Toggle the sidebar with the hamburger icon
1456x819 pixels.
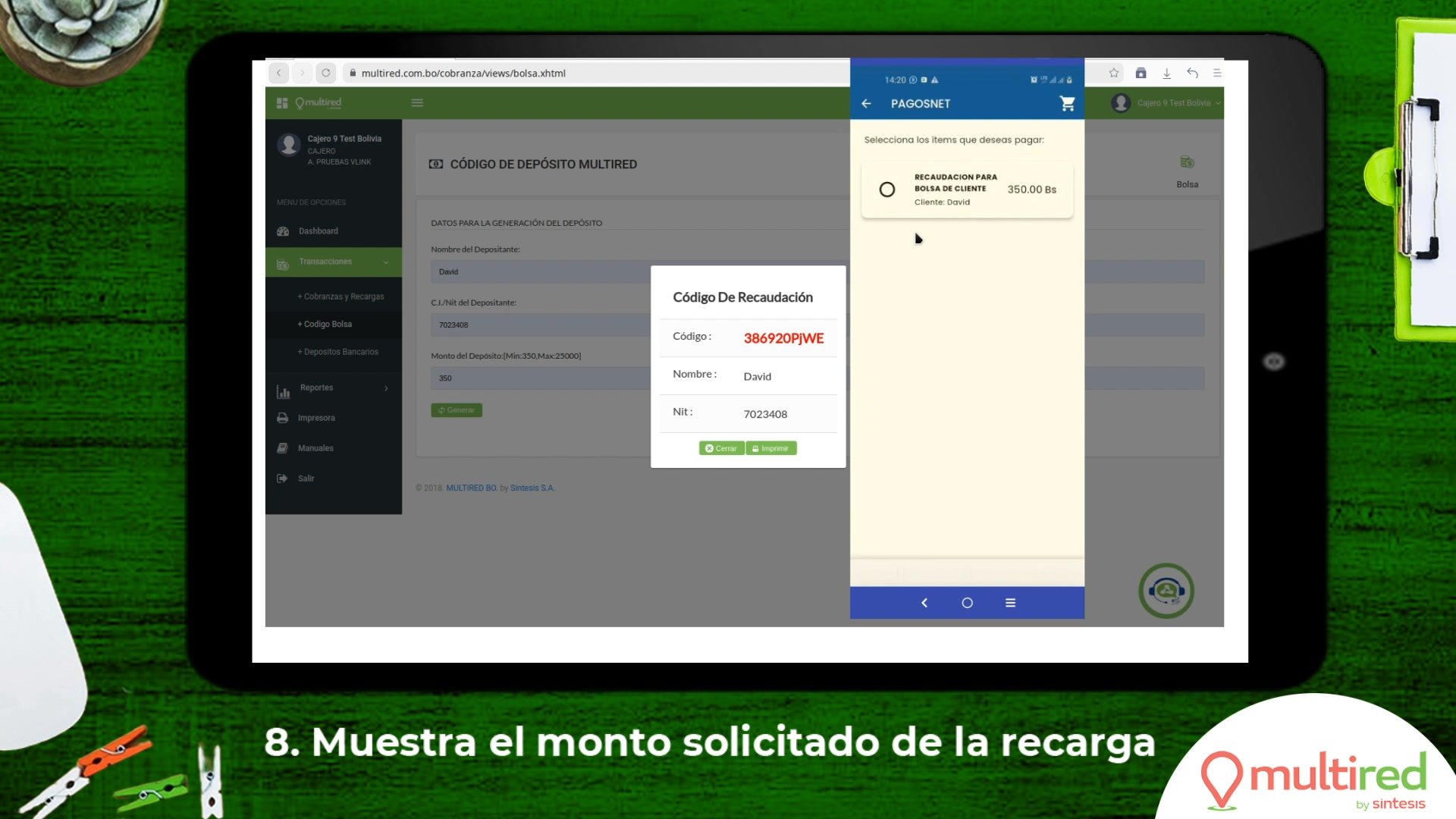tap(417, 103)
